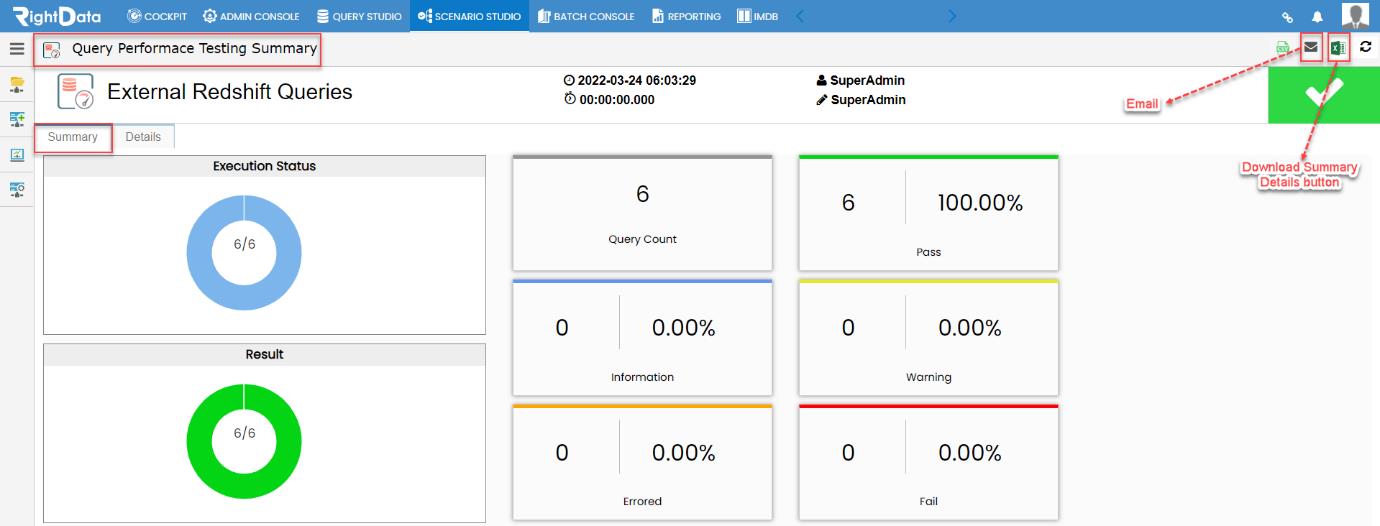Export results with the CSV icon
The height and width of the screenshot is (526, 1380).
pos(1283,48)
